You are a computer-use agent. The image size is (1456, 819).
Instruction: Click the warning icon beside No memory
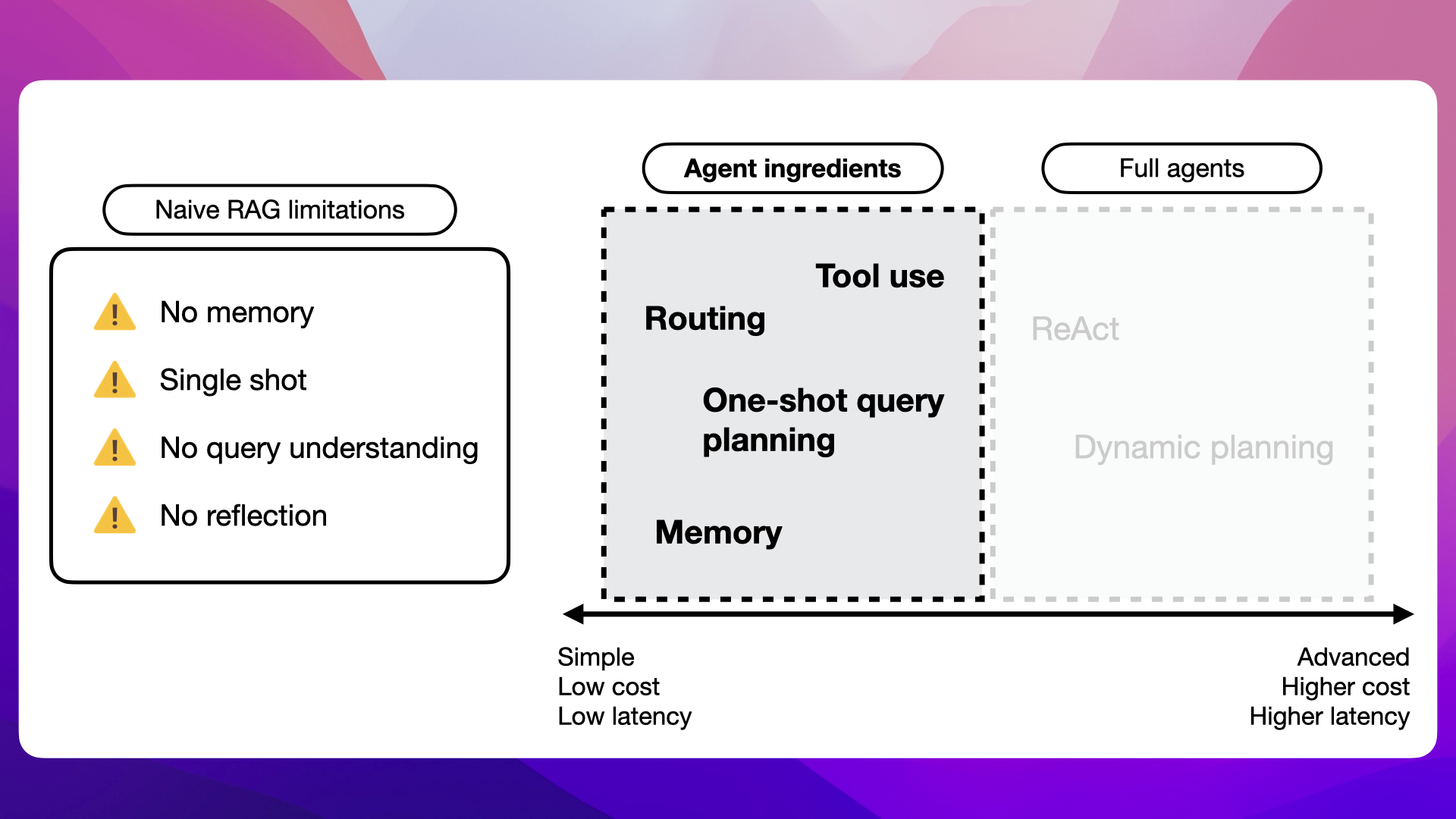click(x=115, y=312)
